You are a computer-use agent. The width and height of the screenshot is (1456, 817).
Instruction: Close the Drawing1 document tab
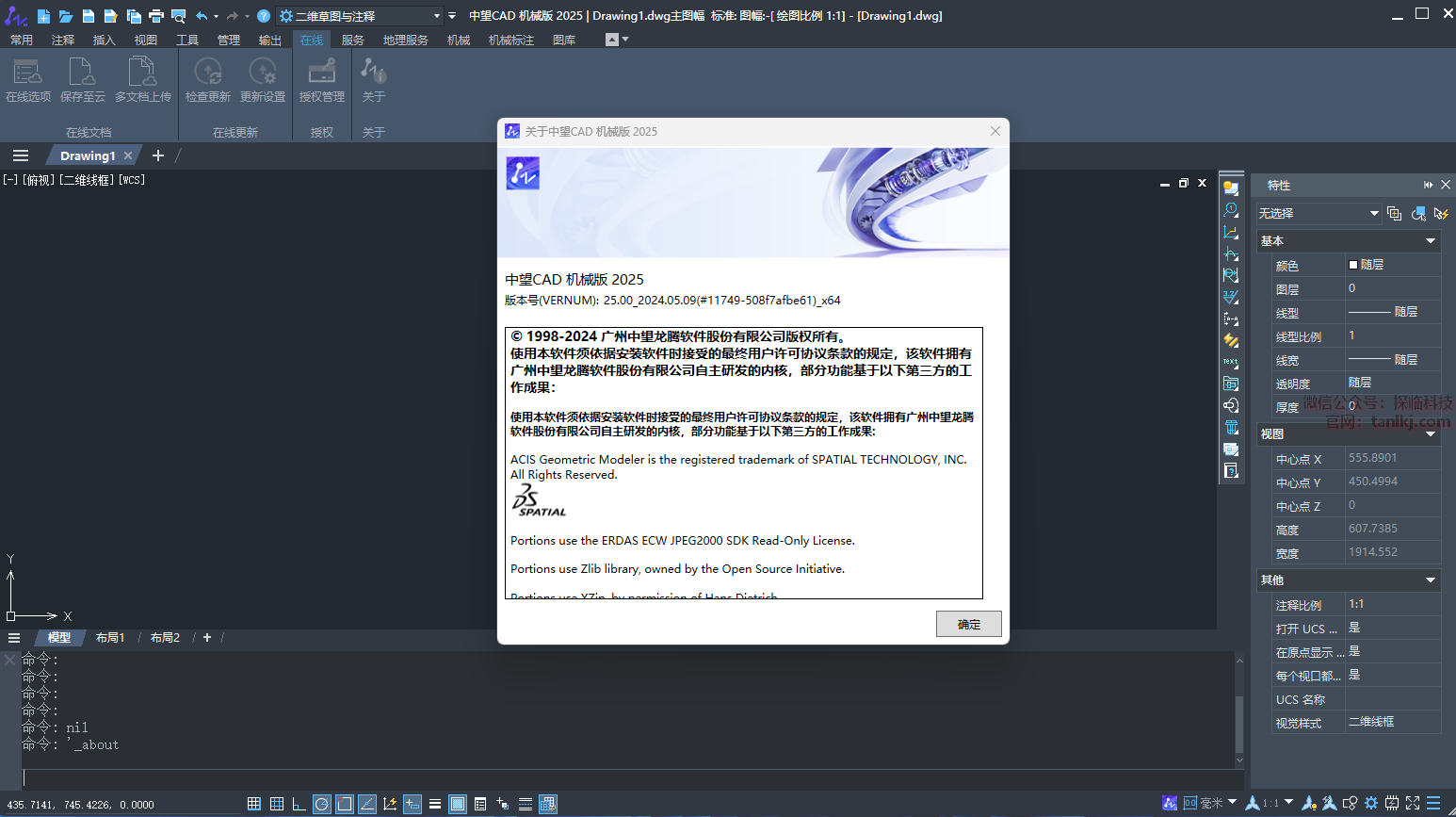pyautogui.click(x=128, y=155)
